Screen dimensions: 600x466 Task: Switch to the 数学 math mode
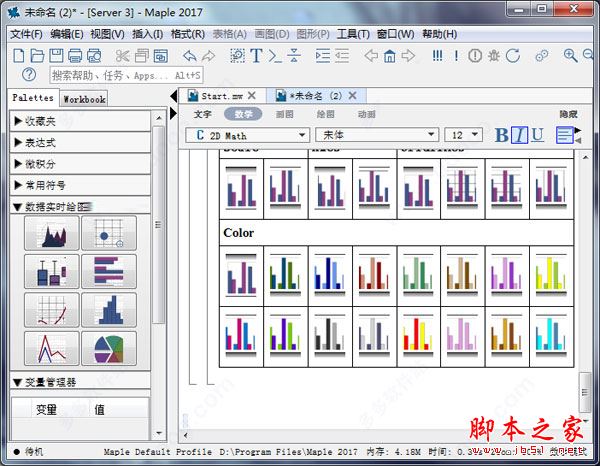click(x=243, y=114)
